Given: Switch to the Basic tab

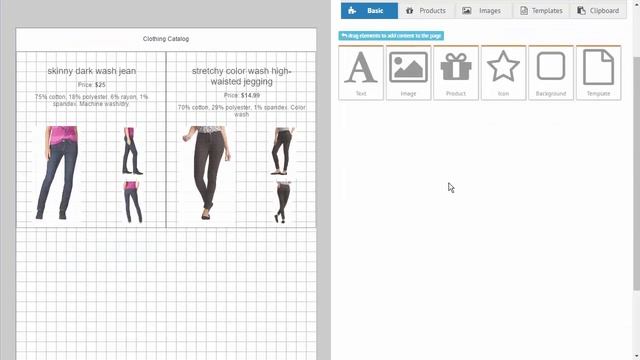Looking at the screenshot, I should tap(369, 11).
